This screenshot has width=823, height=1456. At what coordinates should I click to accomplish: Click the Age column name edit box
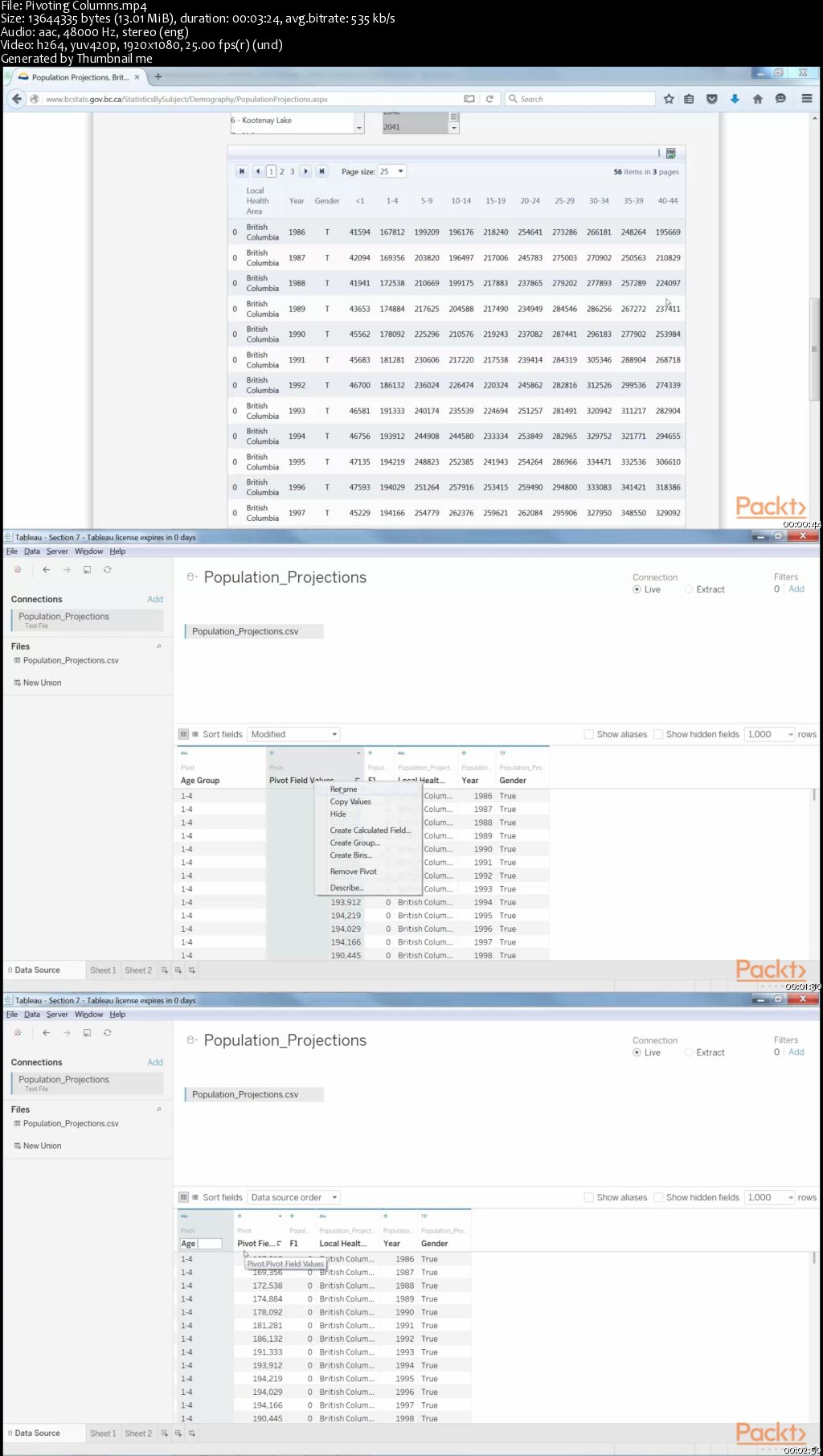(201, 1244)
